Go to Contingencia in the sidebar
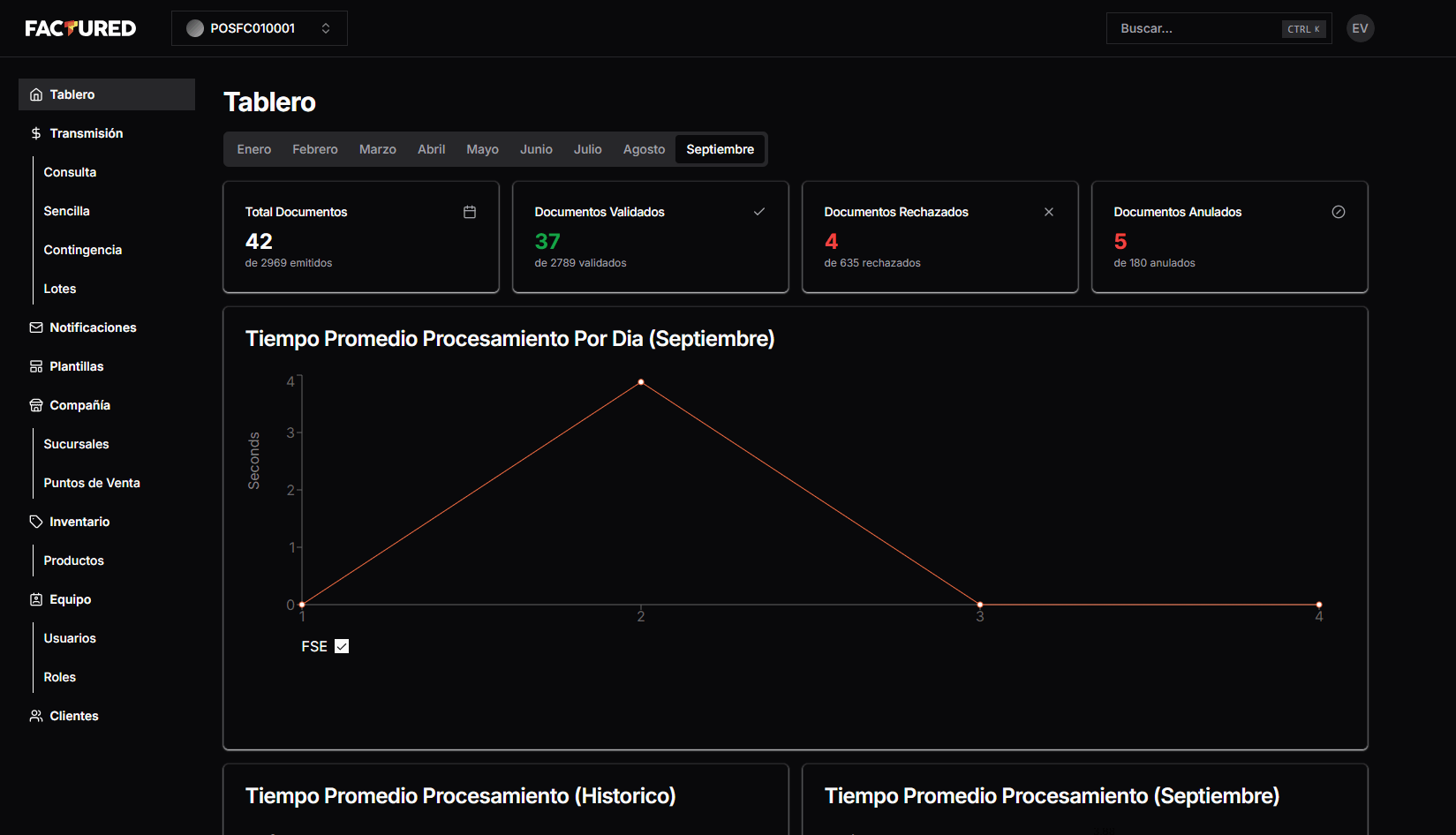The width and height of the screenshot is (1456, 835). [x=83, y=250]
